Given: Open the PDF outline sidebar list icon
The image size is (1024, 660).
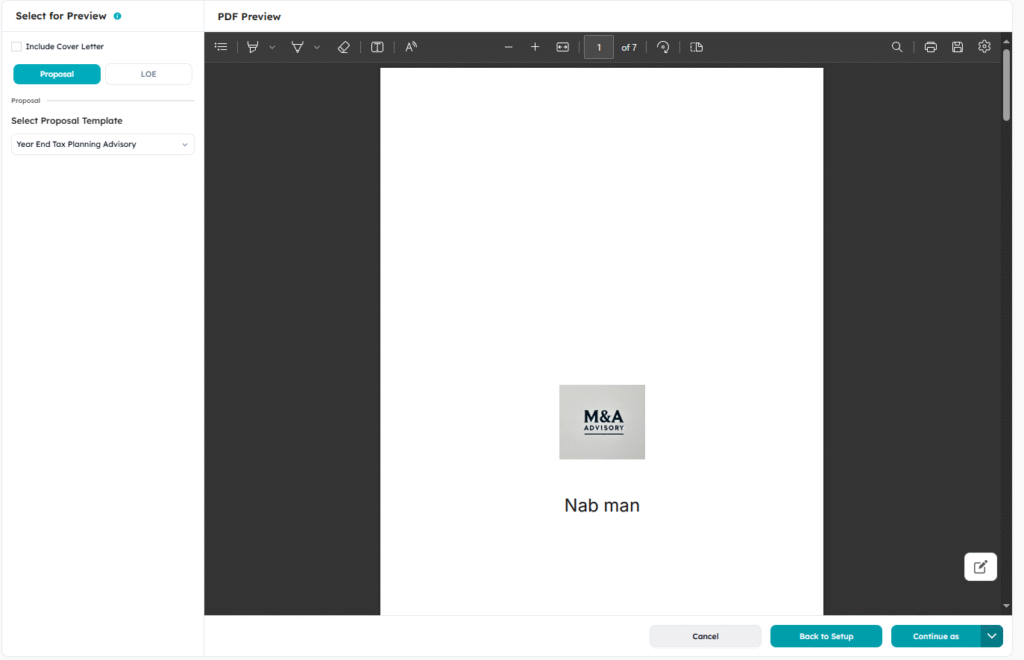Looking at the screenshot, I should point(221,47).
